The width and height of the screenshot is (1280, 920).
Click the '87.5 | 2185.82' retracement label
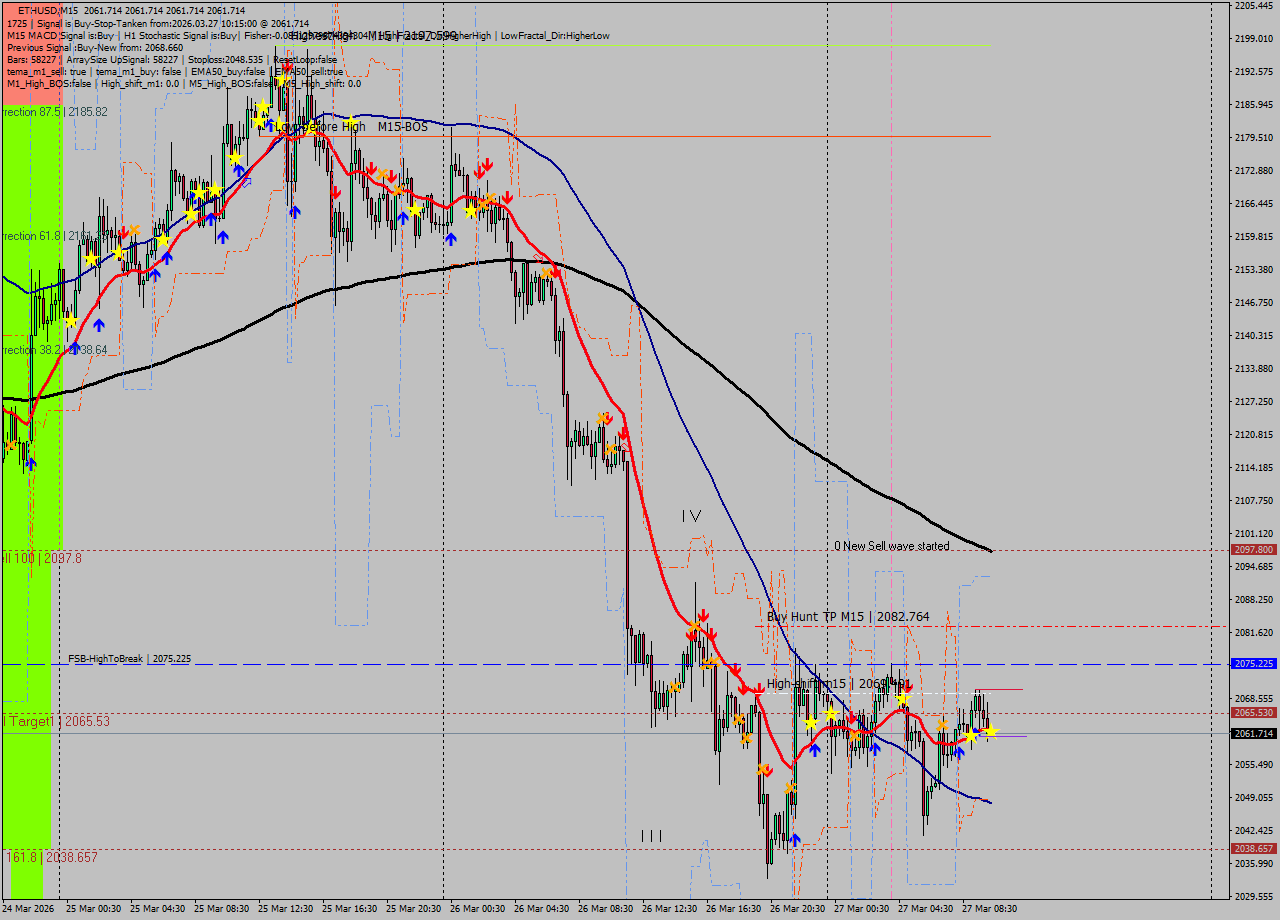point(55,112)
